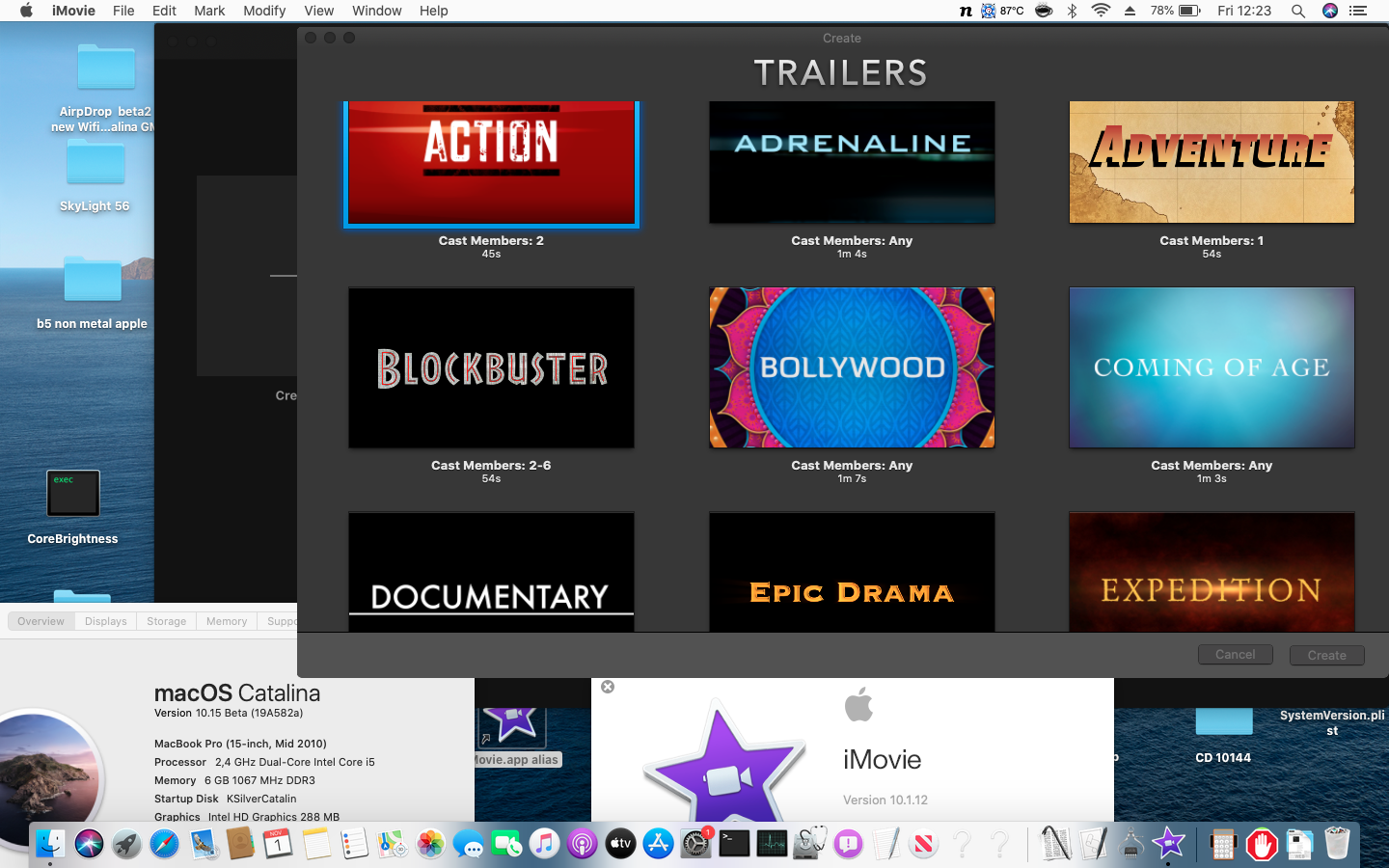
Task: Open the View menu
Action: (x=318, y=11)
